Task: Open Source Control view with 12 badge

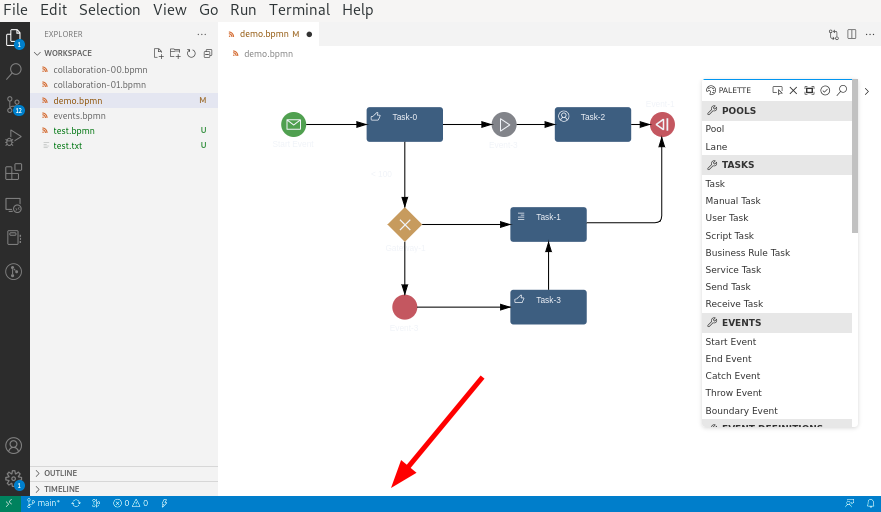Action: coord(14,105)
